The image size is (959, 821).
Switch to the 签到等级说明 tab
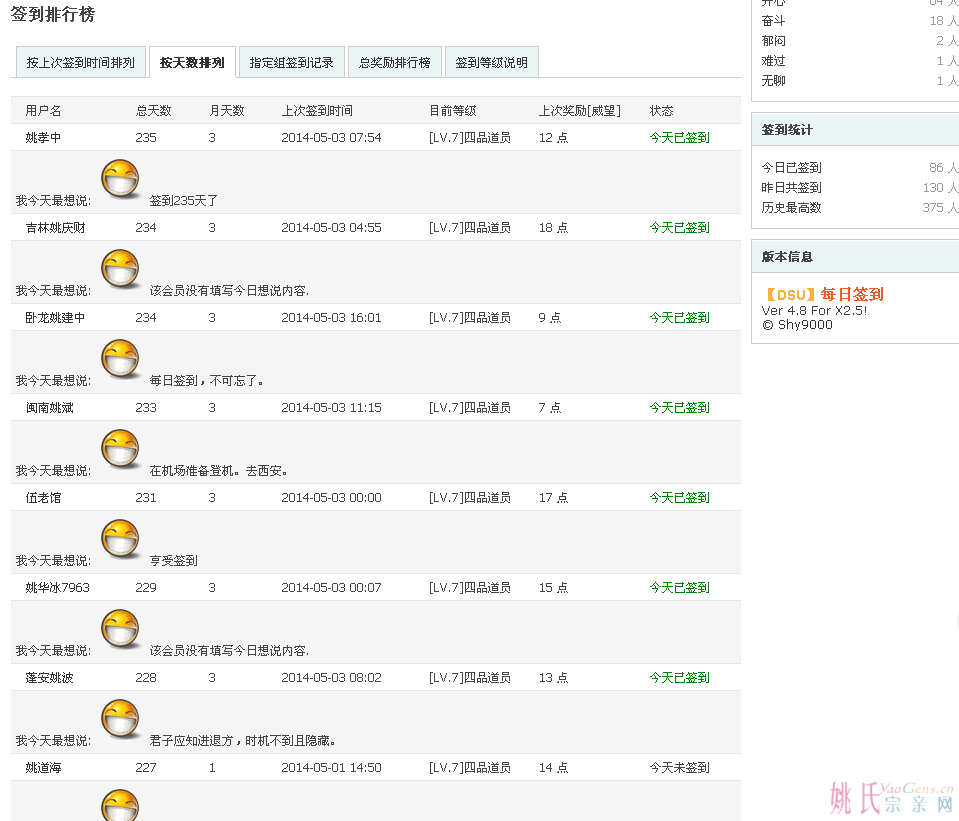pyautogui.click(x=491, y=62)
